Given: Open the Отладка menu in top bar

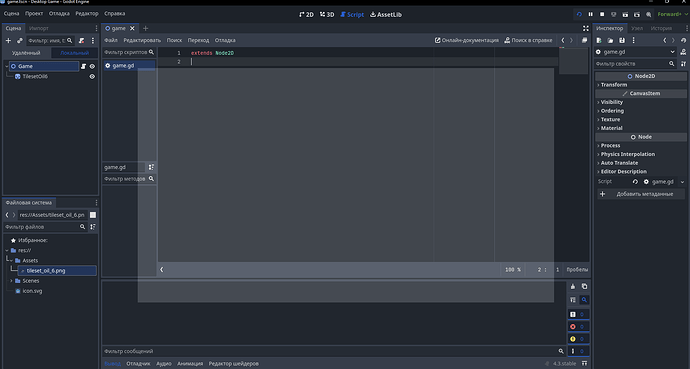Looking at the screenshot, I should pos(59,14).
